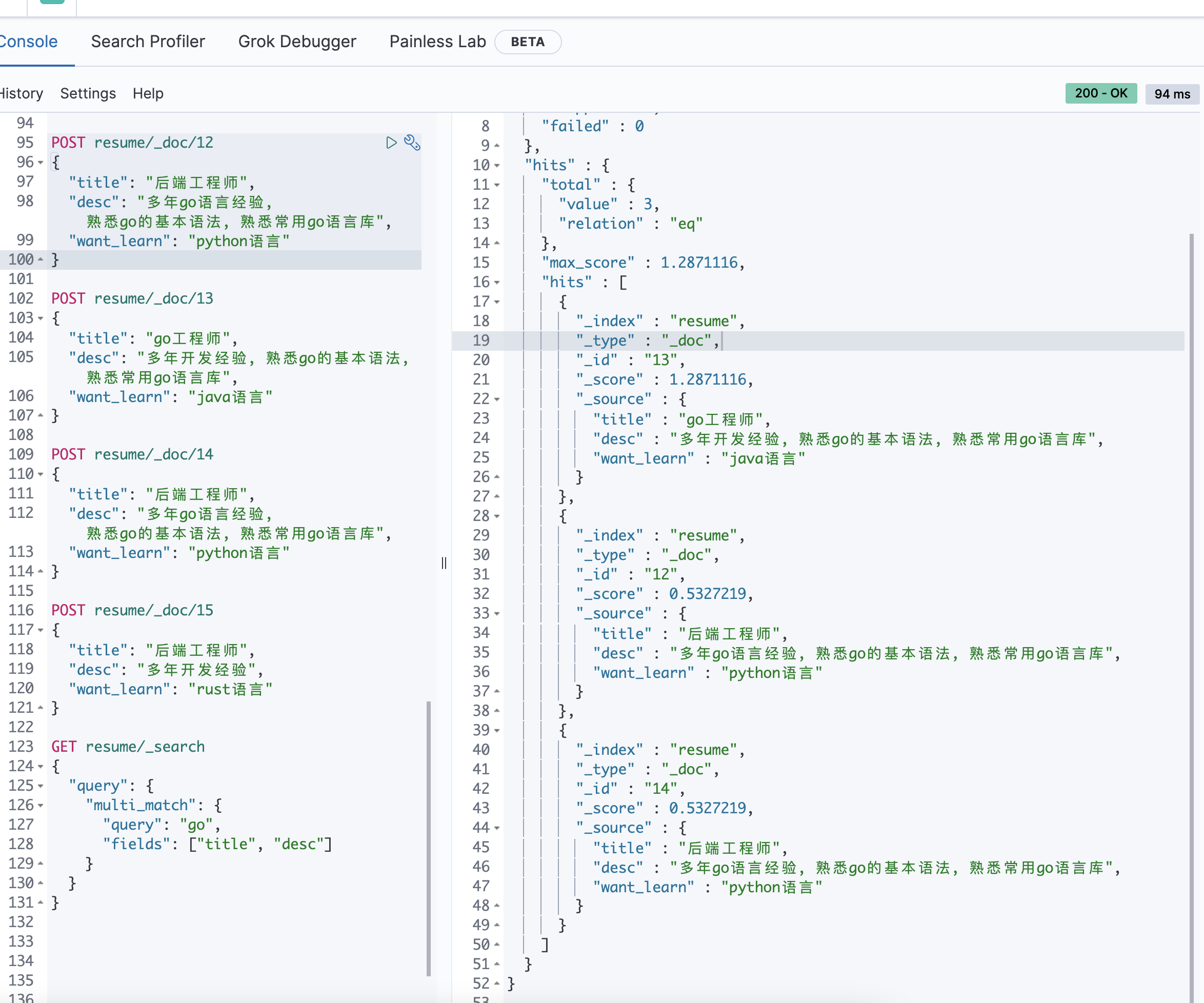The height and width of the screenshot is (1003, 1204).
Task: Place cursor on POST resume/_doc/15 line
Action: (x=132, y=611)
